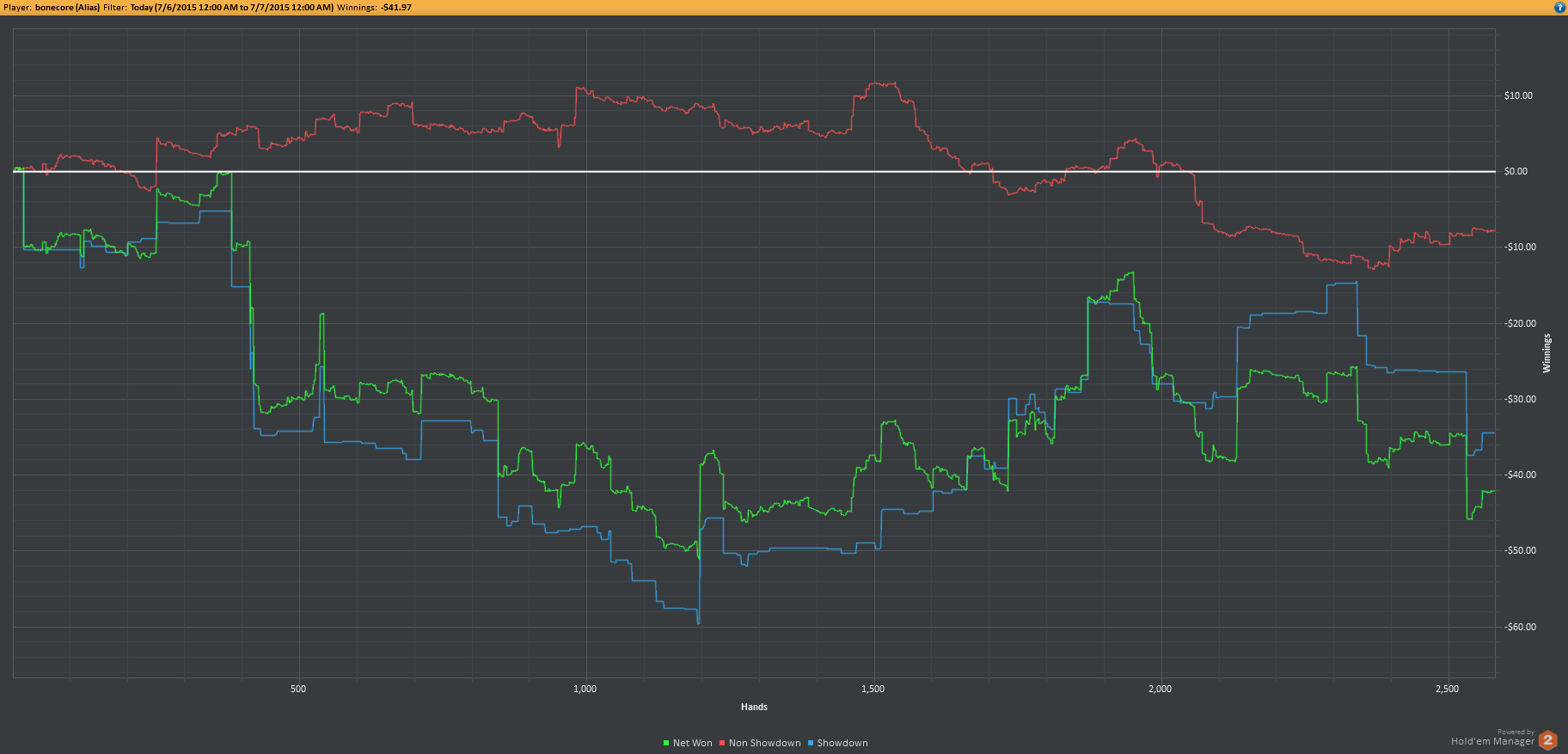This screenshot has width=1568, height=754.
Task: Click the "-$10.00" y-axis label
Action: coord(1520,247)
